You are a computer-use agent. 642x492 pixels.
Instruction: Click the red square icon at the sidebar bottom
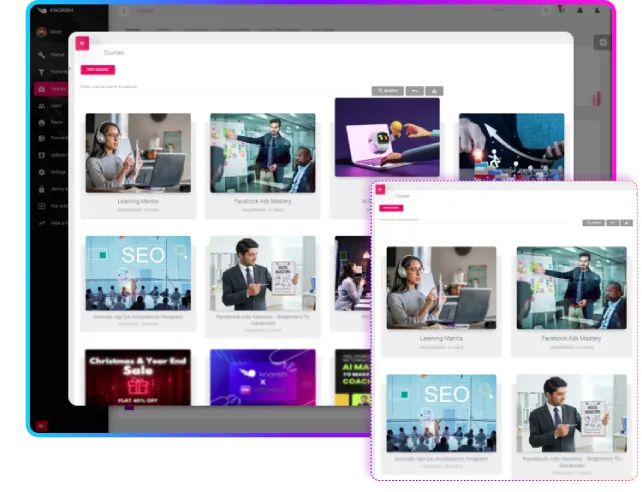point(41,426)
